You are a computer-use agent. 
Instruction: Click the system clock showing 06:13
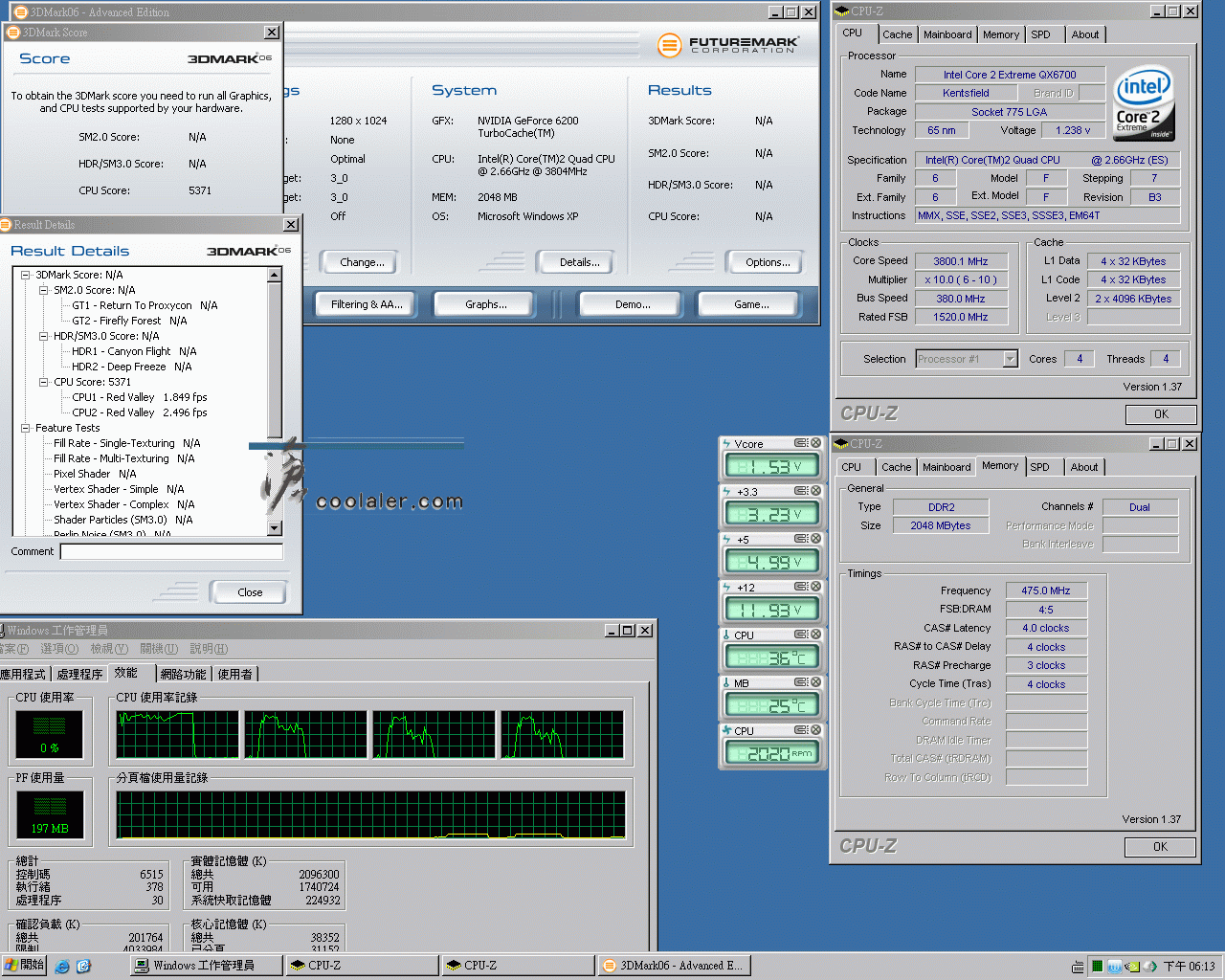(1189, 966)
